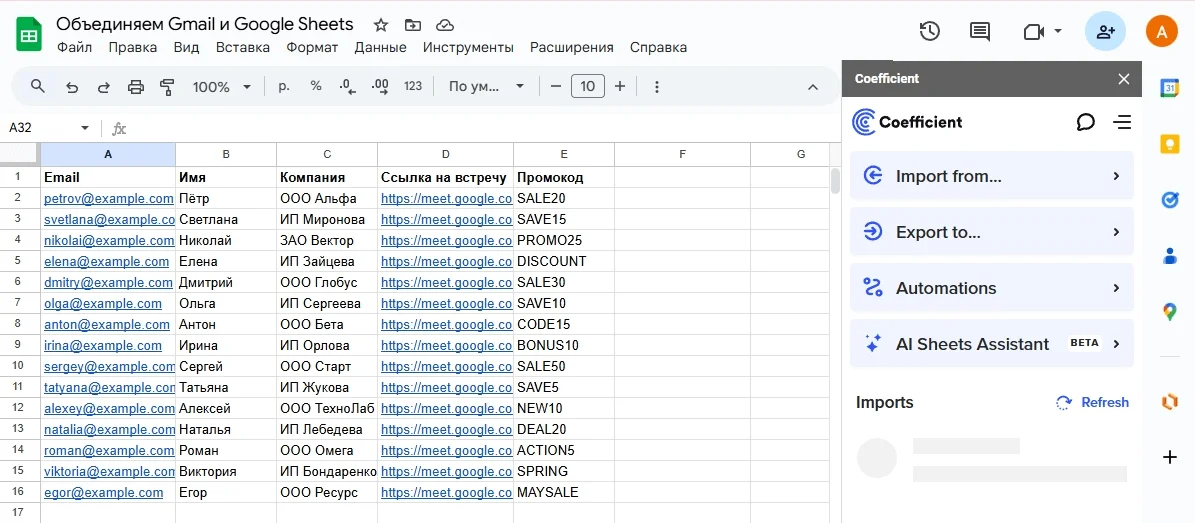
Task: Open the zoom 100% dropdown
Action: coord(222,87)
